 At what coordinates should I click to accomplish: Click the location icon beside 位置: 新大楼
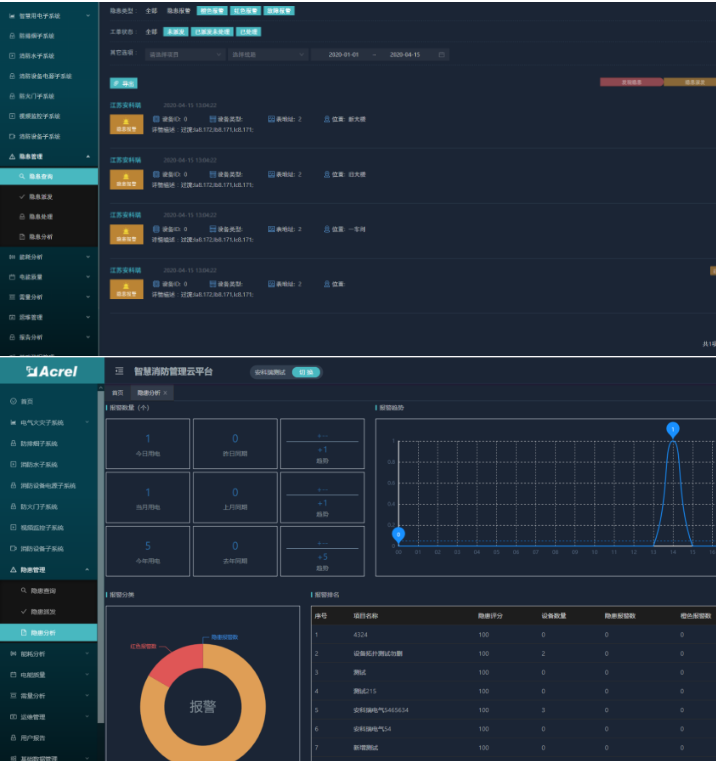click(327, 119)
